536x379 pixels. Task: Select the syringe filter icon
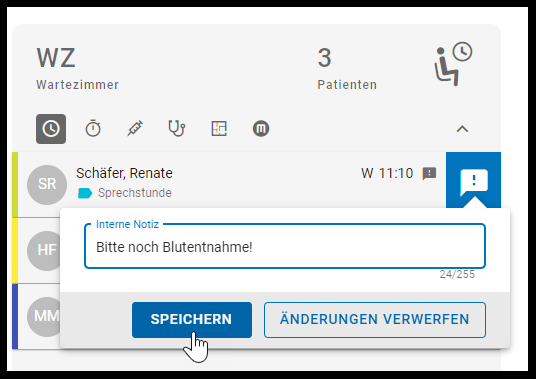(x=135, y=129)
